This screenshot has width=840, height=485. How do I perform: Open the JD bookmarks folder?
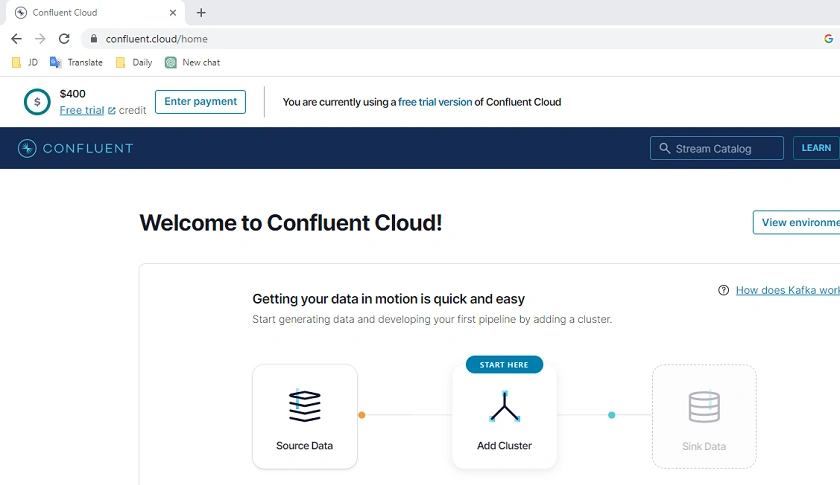coord(25,63)
